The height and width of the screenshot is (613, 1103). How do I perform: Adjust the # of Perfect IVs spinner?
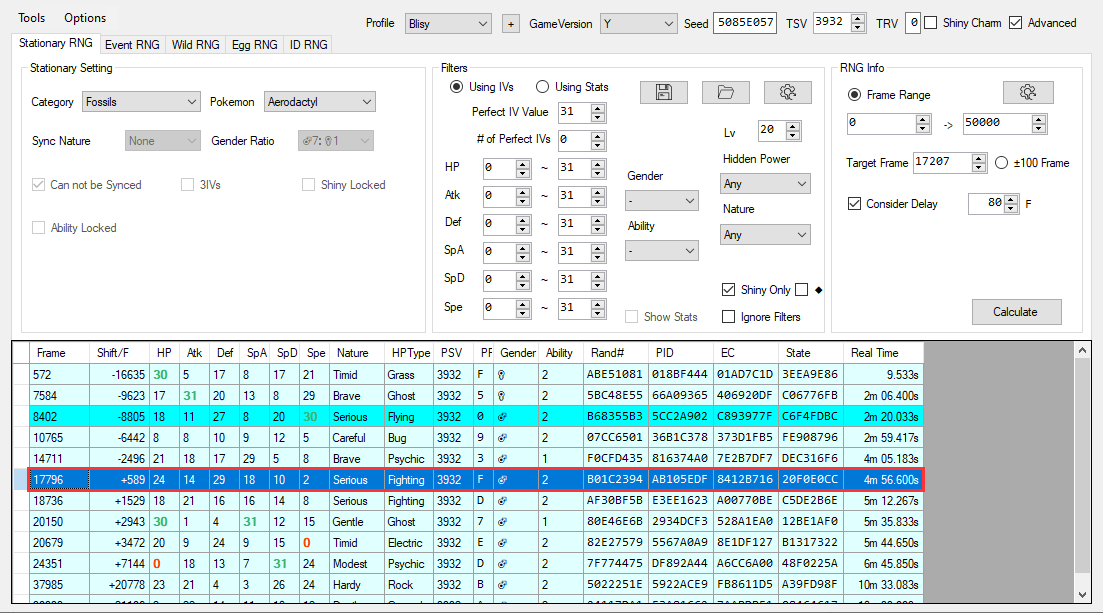pos(598,140)
